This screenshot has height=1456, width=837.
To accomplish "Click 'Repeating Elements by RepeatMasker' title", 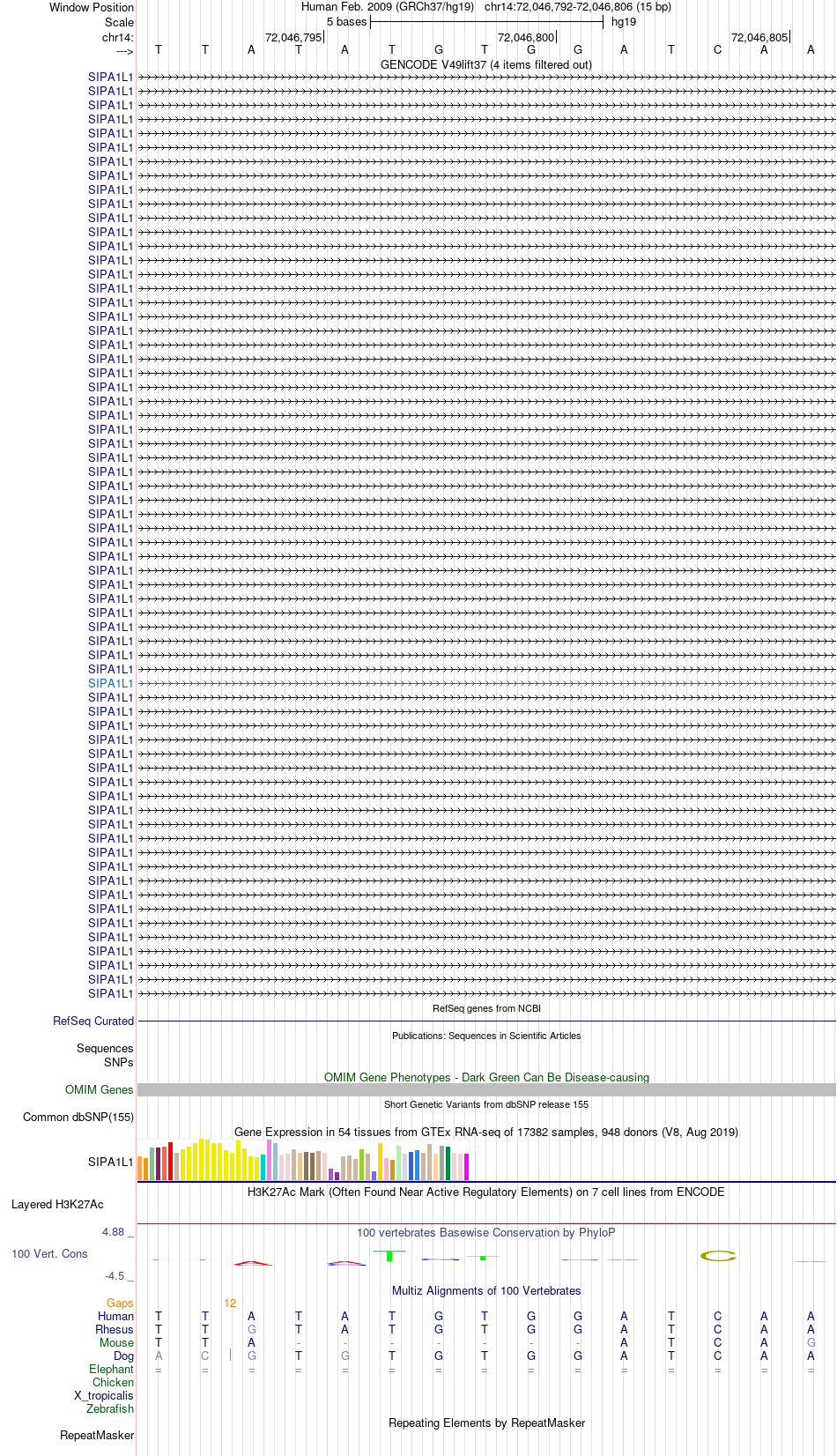I will [486, 1423].
